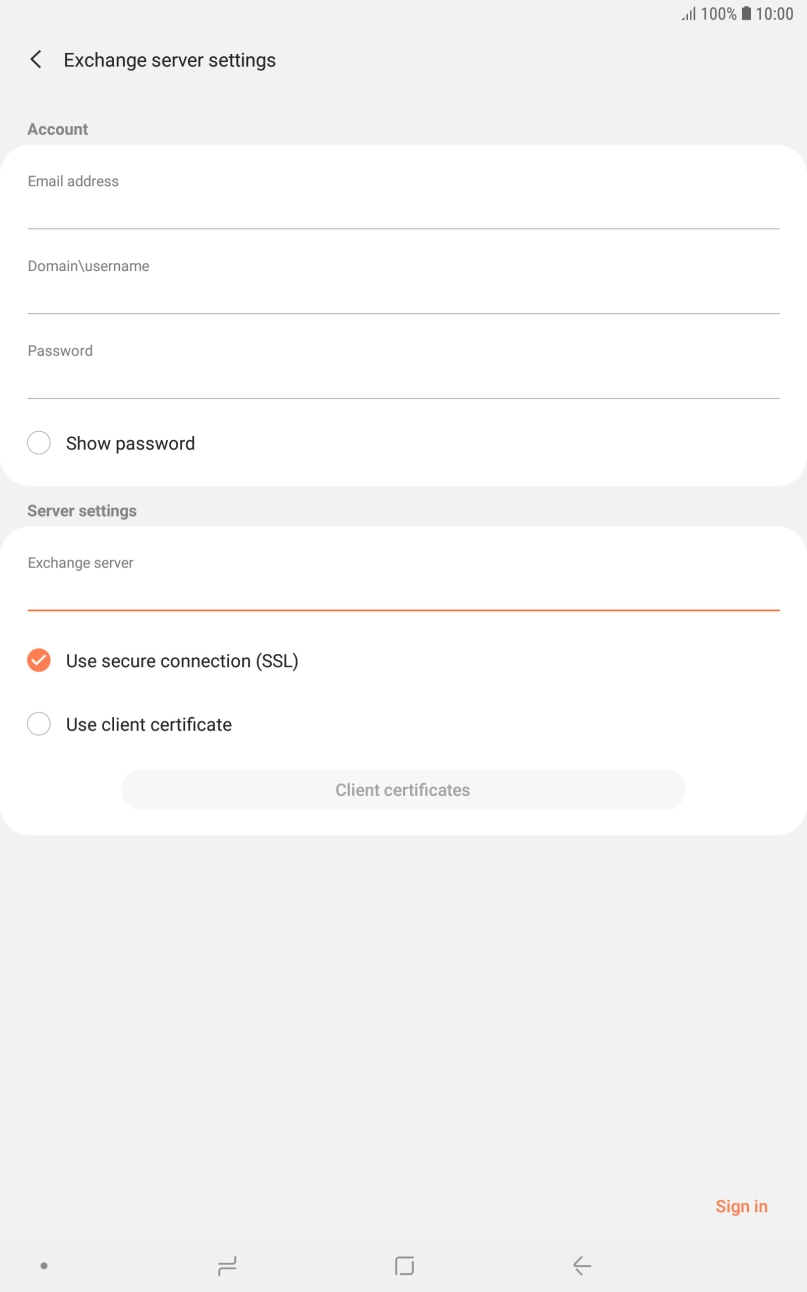Select the Exchange server field
The image size is (807, 1292).
pyautogui.click(x=403, y=577)
